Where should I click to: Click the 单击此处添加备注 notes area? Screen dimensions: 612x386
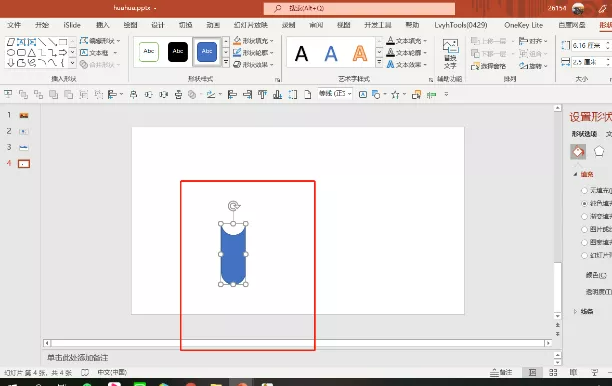pos(78,358)
